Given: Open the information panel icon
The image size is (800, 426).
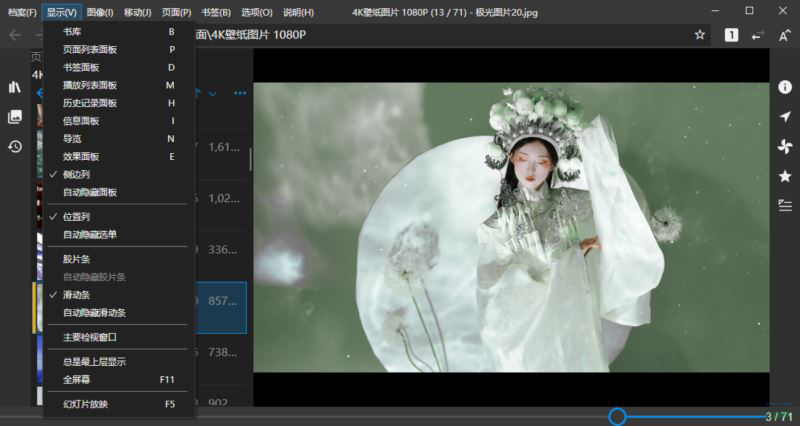Looking at the screenshot, I should (785, 87).
